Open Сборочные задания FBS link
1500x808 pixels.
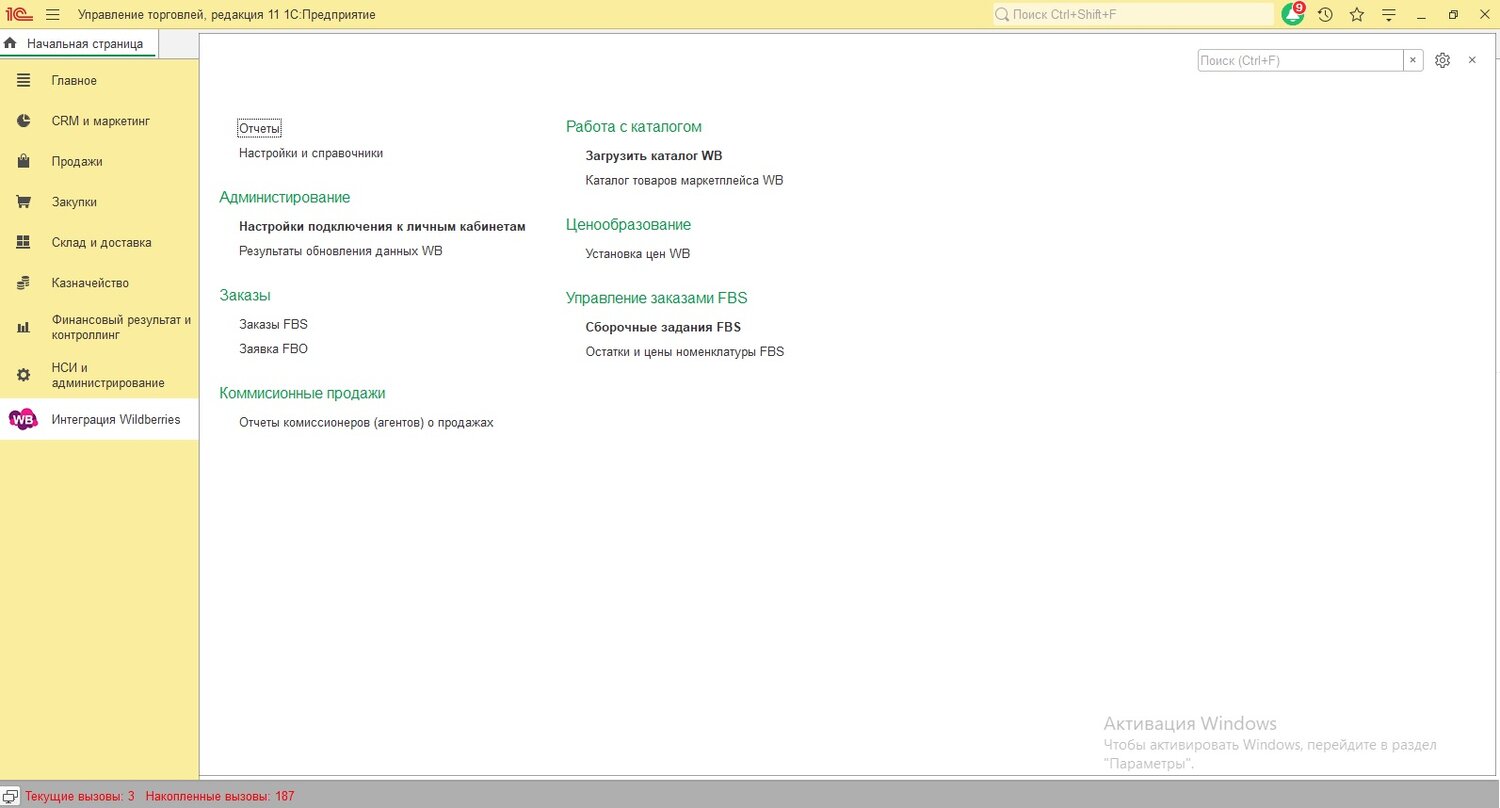click(x=663, y=327)
